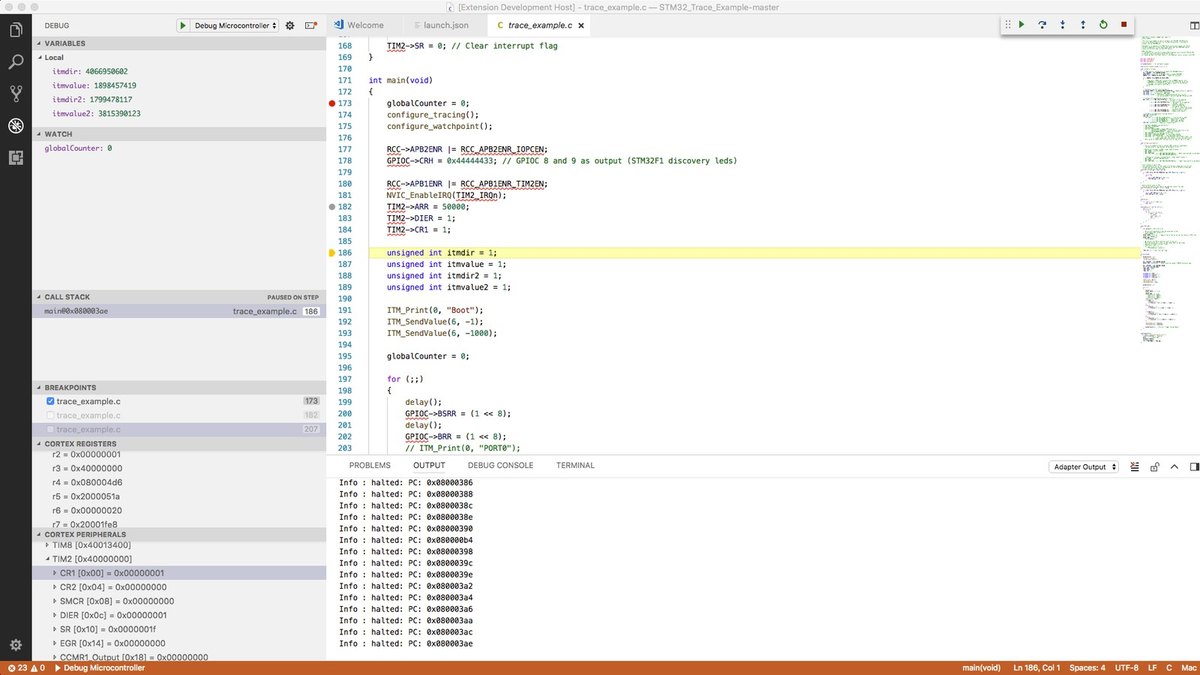Select the C language mode indicator
1200x675 pixels.
point(1168,668)
